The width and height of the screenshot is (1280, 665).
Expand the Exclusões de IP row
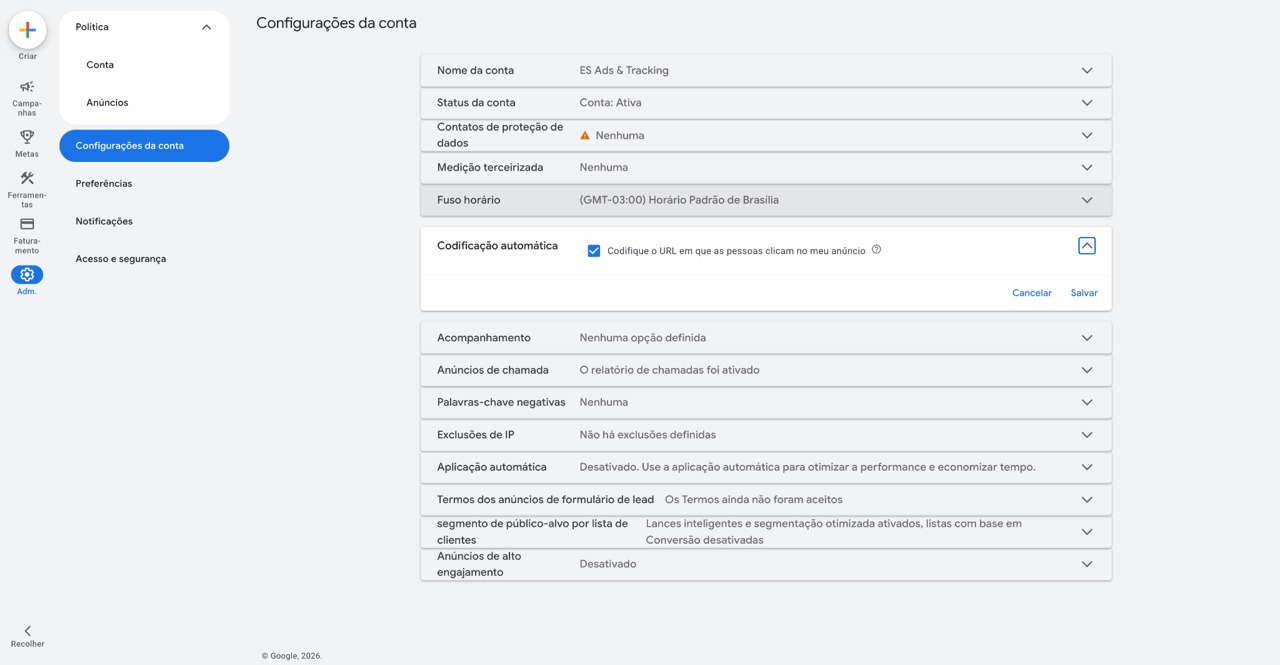tap(766, 435)
